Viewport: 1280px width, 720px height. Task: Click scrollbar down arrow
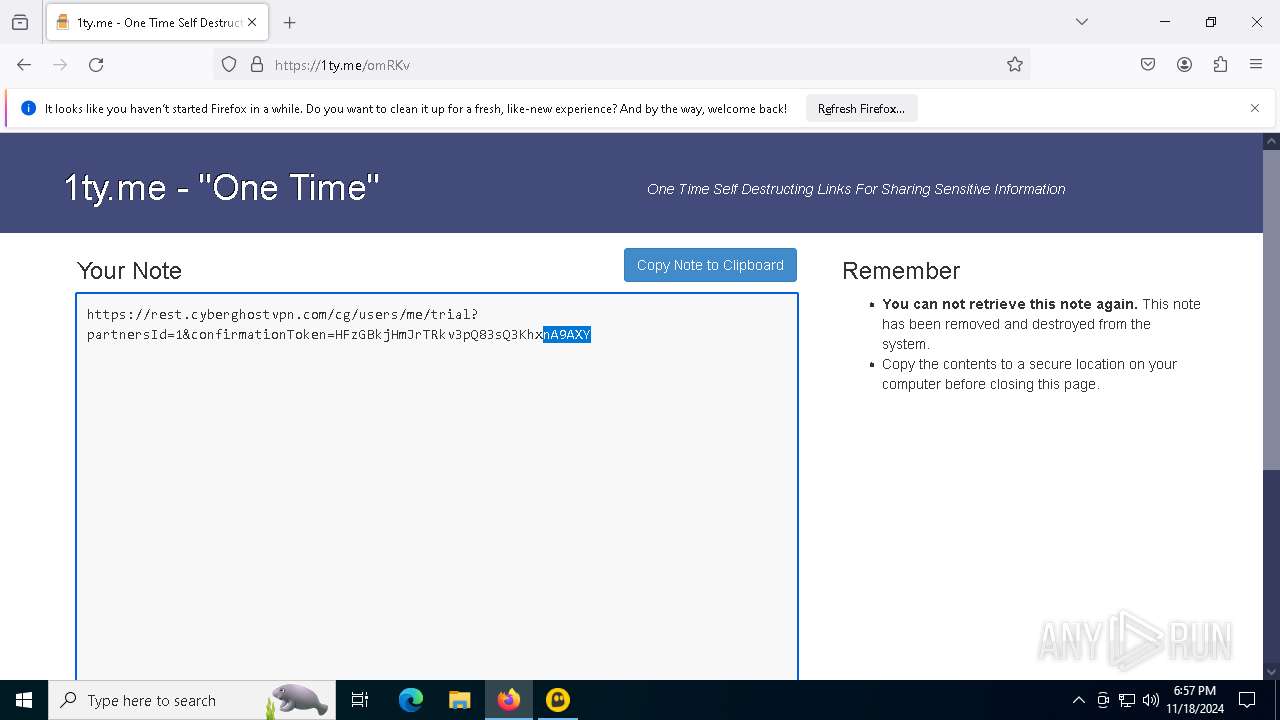click(x=1271, y=672)
